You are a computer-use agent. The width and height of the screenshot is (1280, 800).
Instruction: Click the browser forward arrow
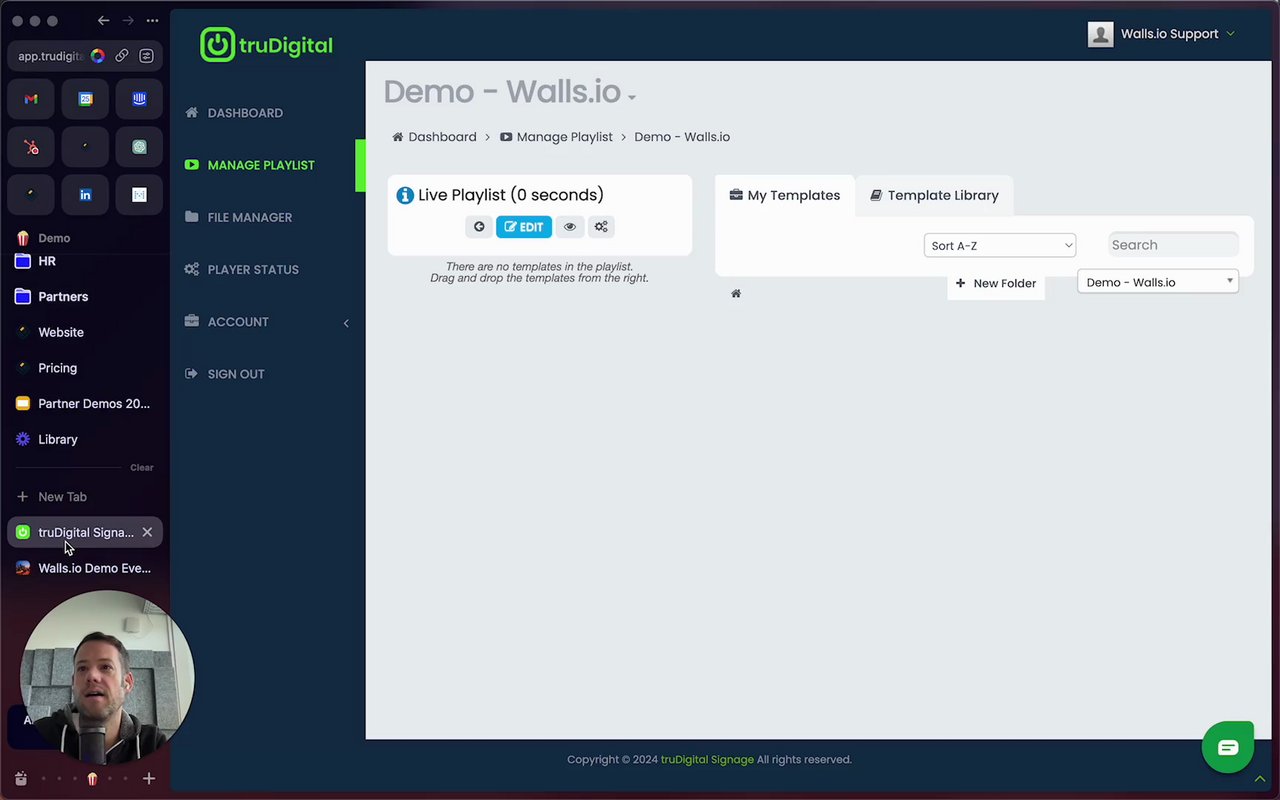(127, 21)
